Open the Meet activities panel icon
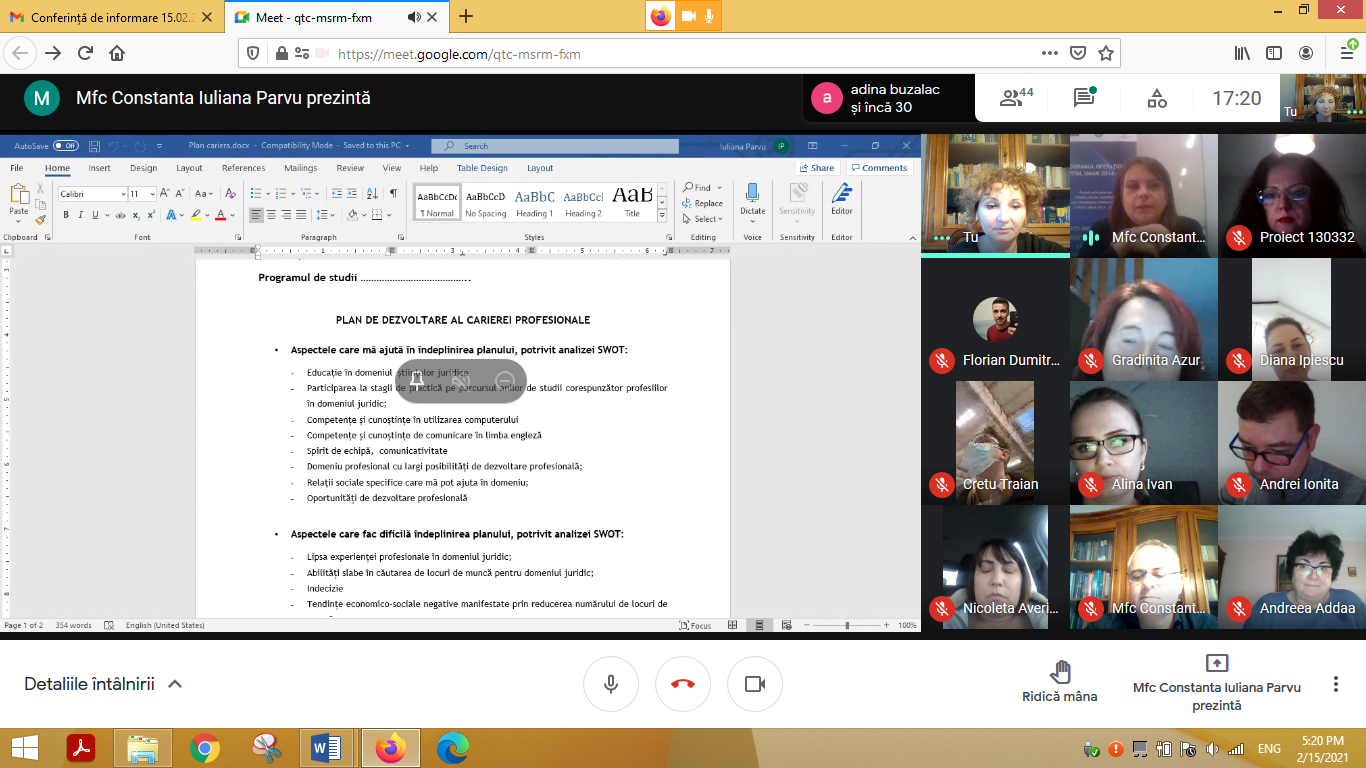This screenshot has height=768, width=1366. click(x=1157, y=97)
